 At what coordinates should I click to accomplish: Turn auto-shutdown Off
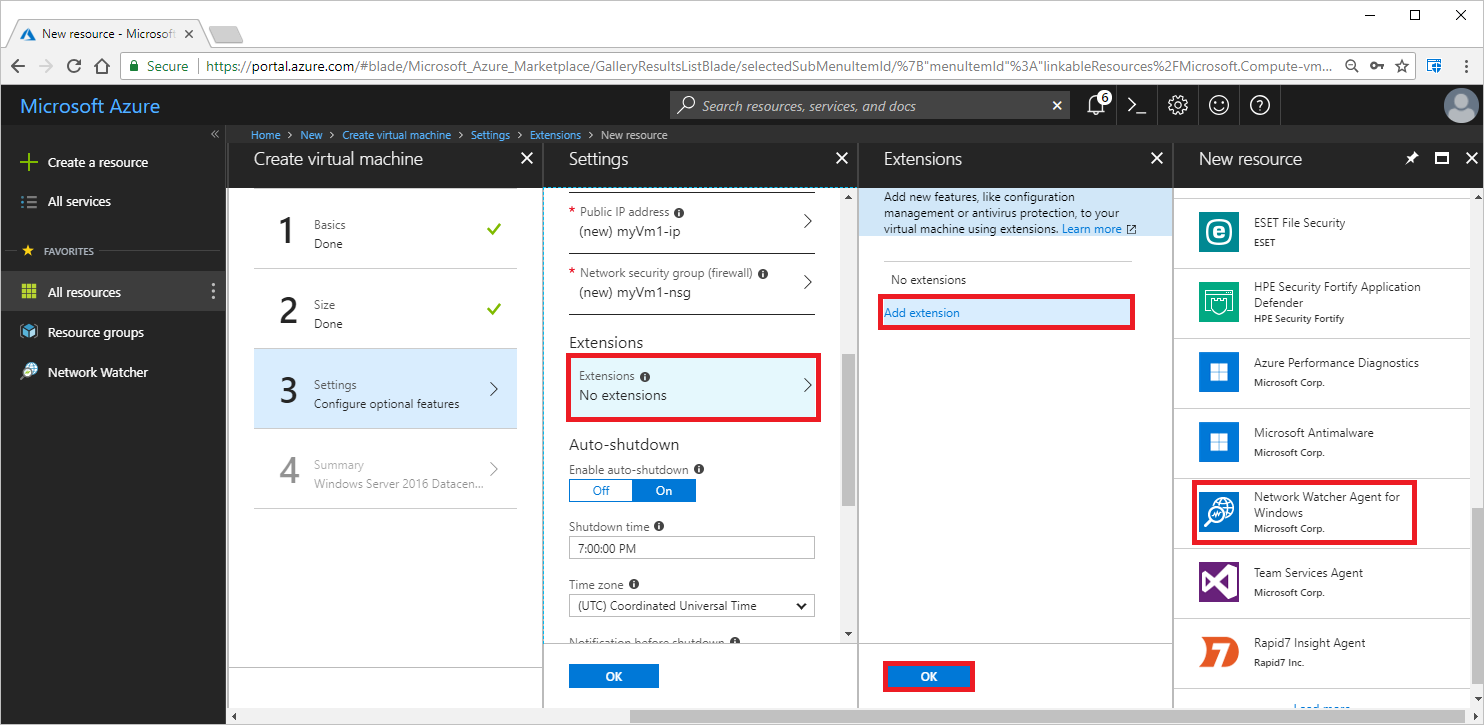coord(601,490)
